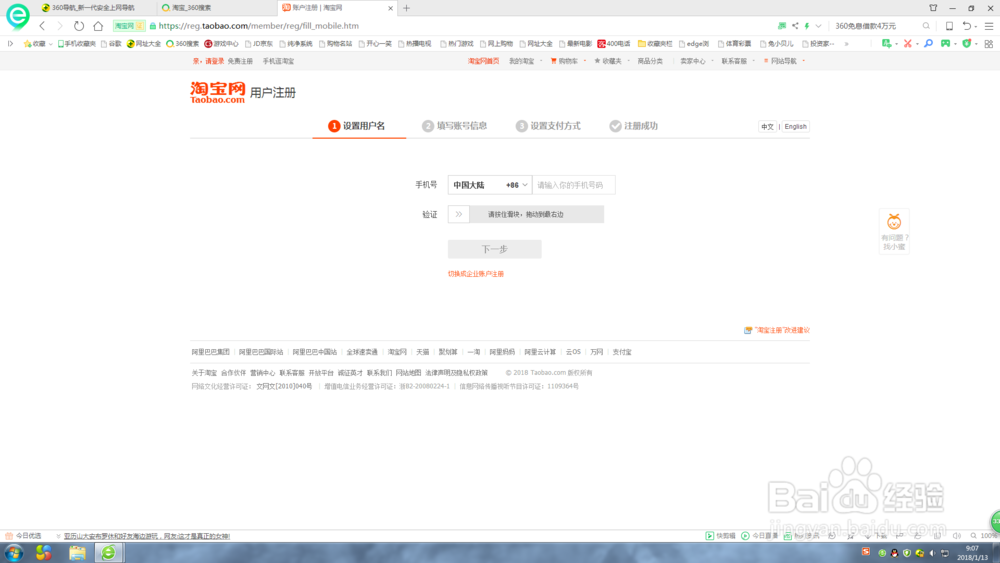Image resolution: width=1000 pixels, height=563 pixels.
Task: Open 淘宝网首页 link
Action: (483, 61)
